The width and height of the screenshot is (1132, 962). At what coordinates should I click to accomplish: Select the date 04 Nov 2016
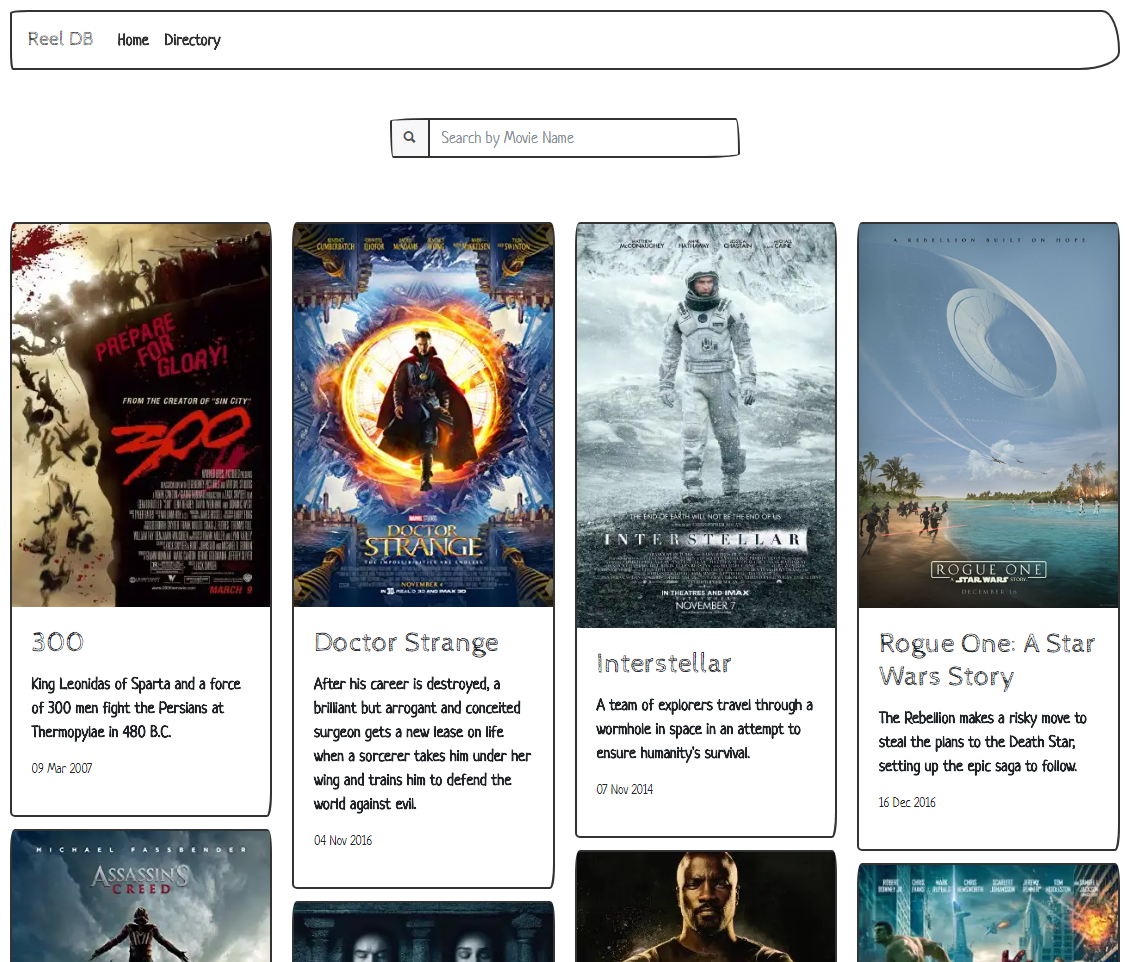[343, 841]
